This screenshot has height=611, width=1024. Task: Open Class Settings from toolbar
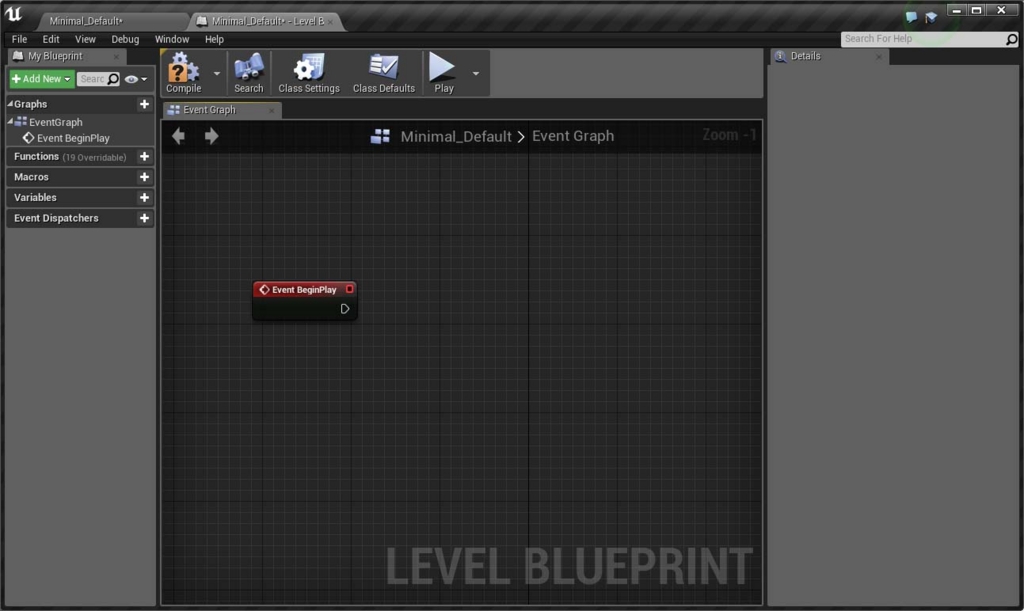tap(309, 73)
